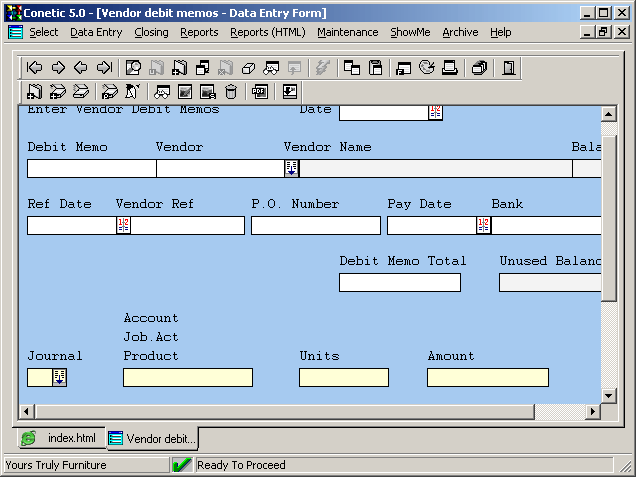The width and height of the screenshot is (636, 477).
Task: Go to the first record arrow
Action: pos(35,68)
